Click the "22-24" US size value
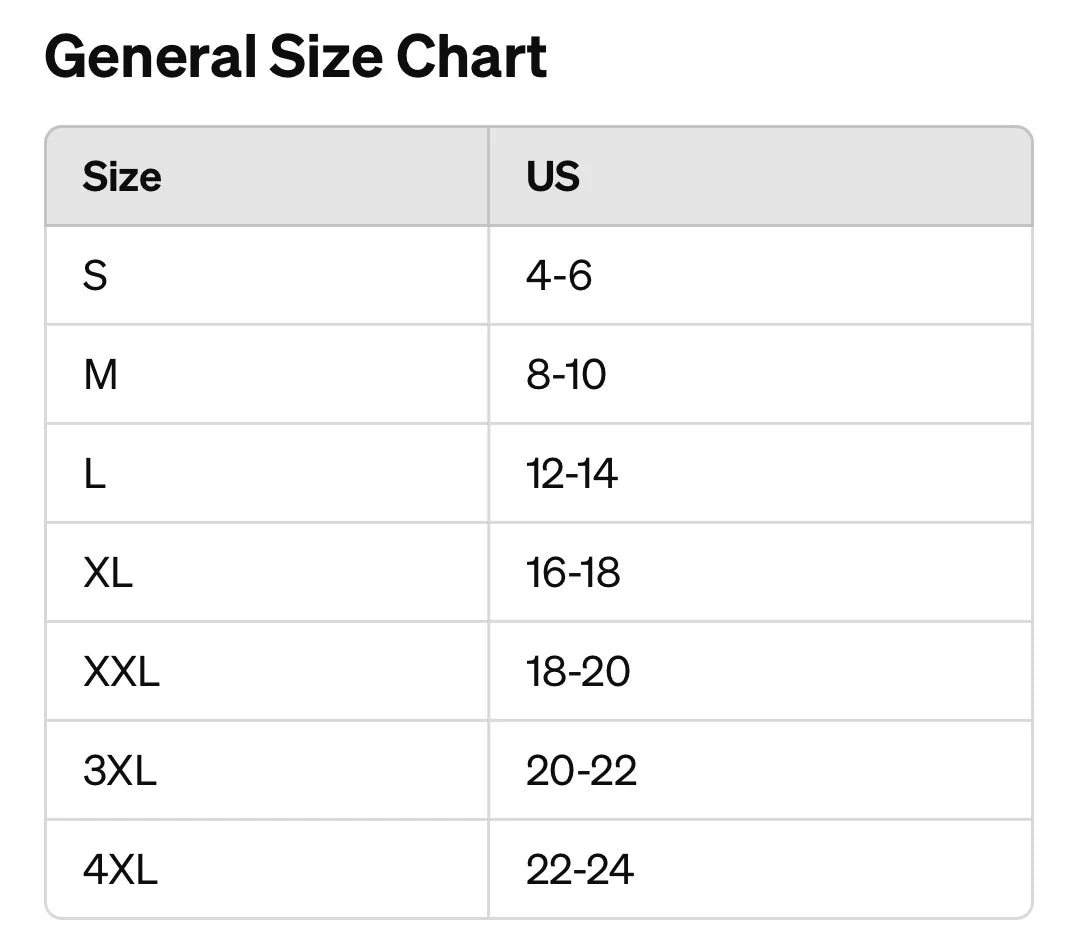Screen dimensions: 1070x943 click(x=580, y=870)
